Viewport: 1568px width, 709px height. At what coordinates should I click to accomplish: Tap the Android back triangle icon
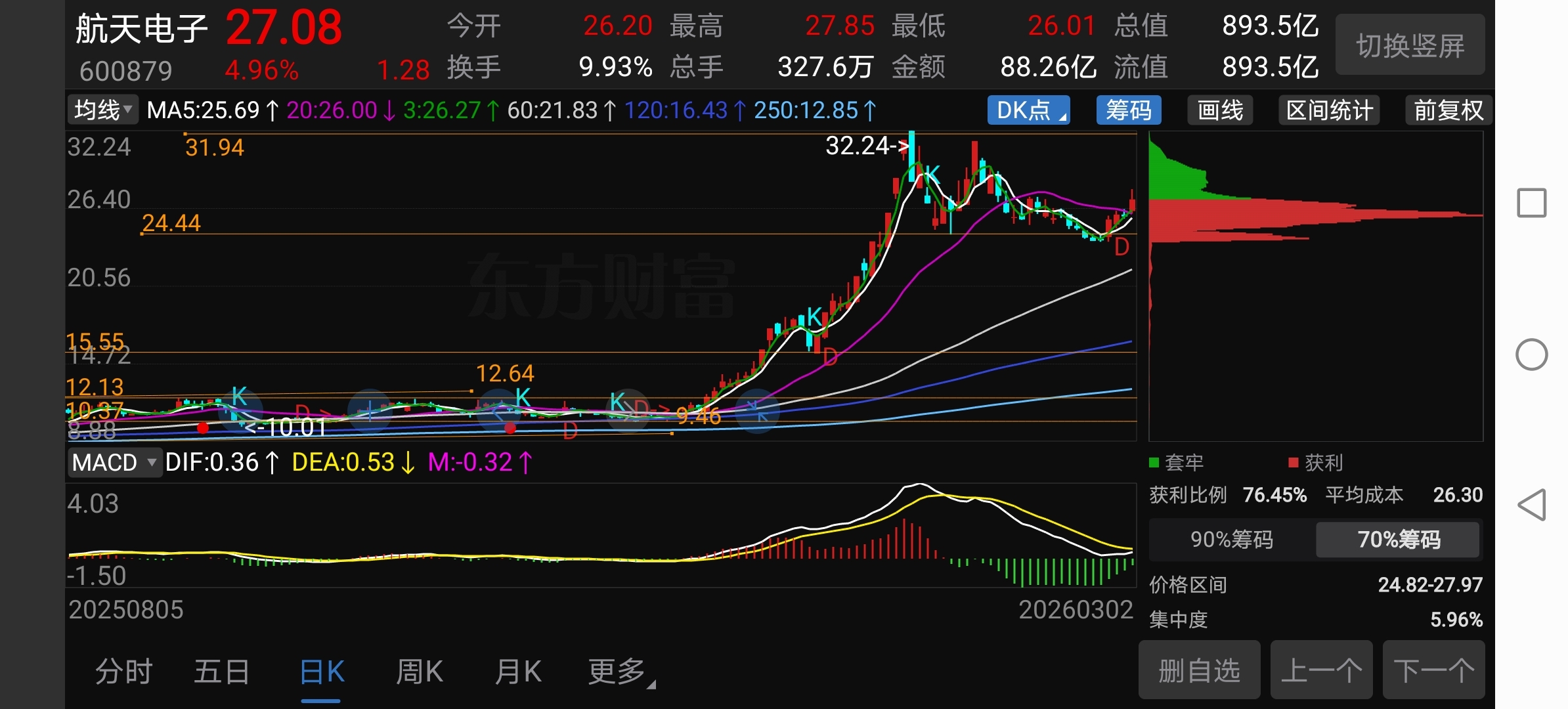(1532, 505)
